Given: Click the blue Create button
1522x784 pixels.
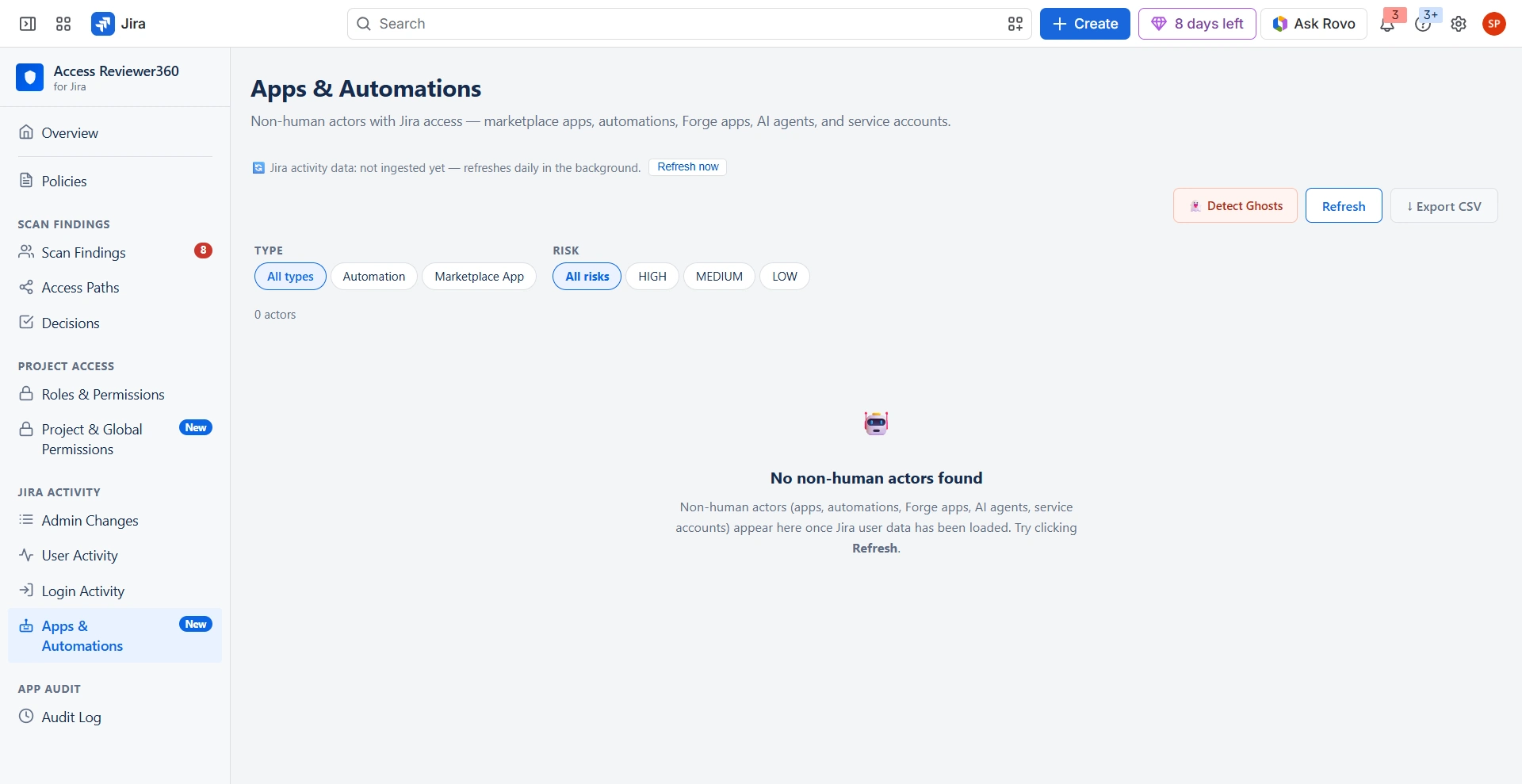Looking at the screenshot, I should point(1084,24).
